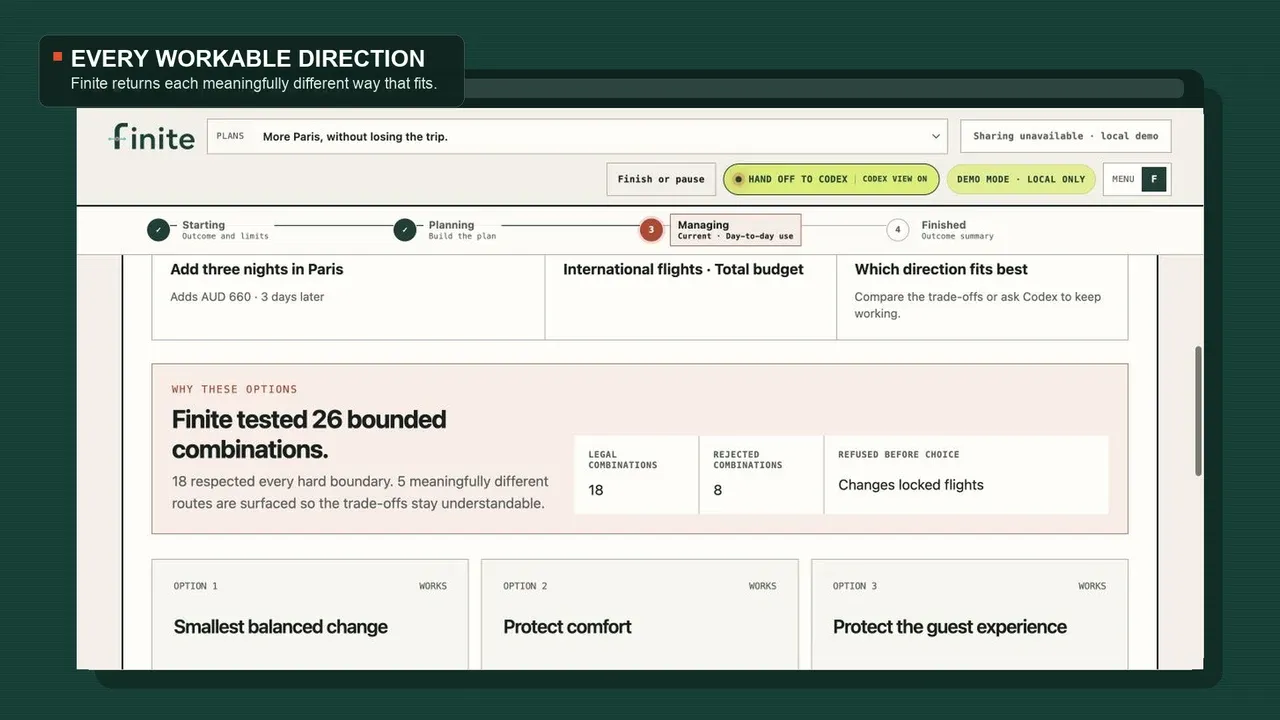
Task: Click the WORKS badge on Option 1
Action: pyautogui.click(x=433, y=586)
